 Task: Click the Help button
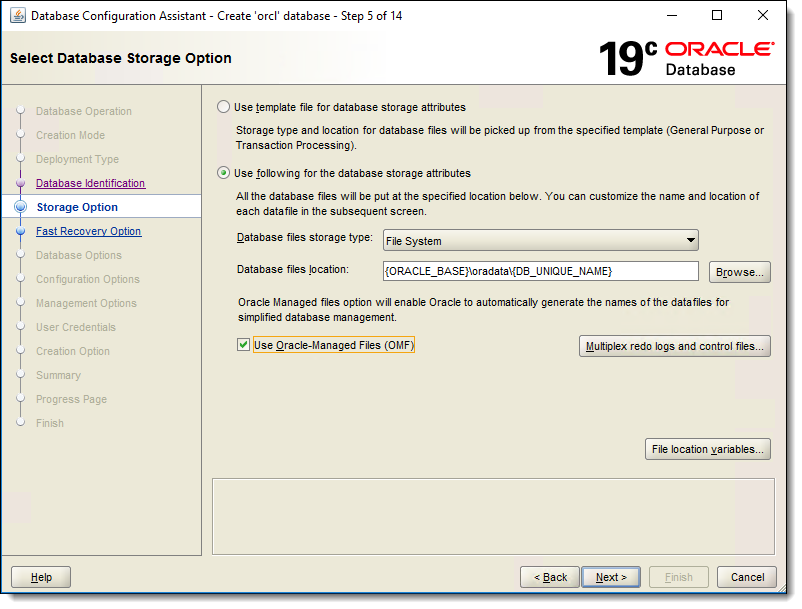41,577
